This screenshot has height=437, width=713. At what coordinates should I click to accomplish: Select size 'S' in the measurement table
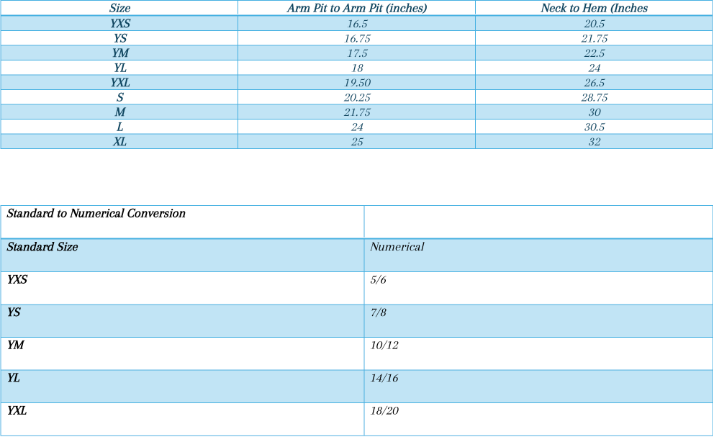click(x=119, y=97)
